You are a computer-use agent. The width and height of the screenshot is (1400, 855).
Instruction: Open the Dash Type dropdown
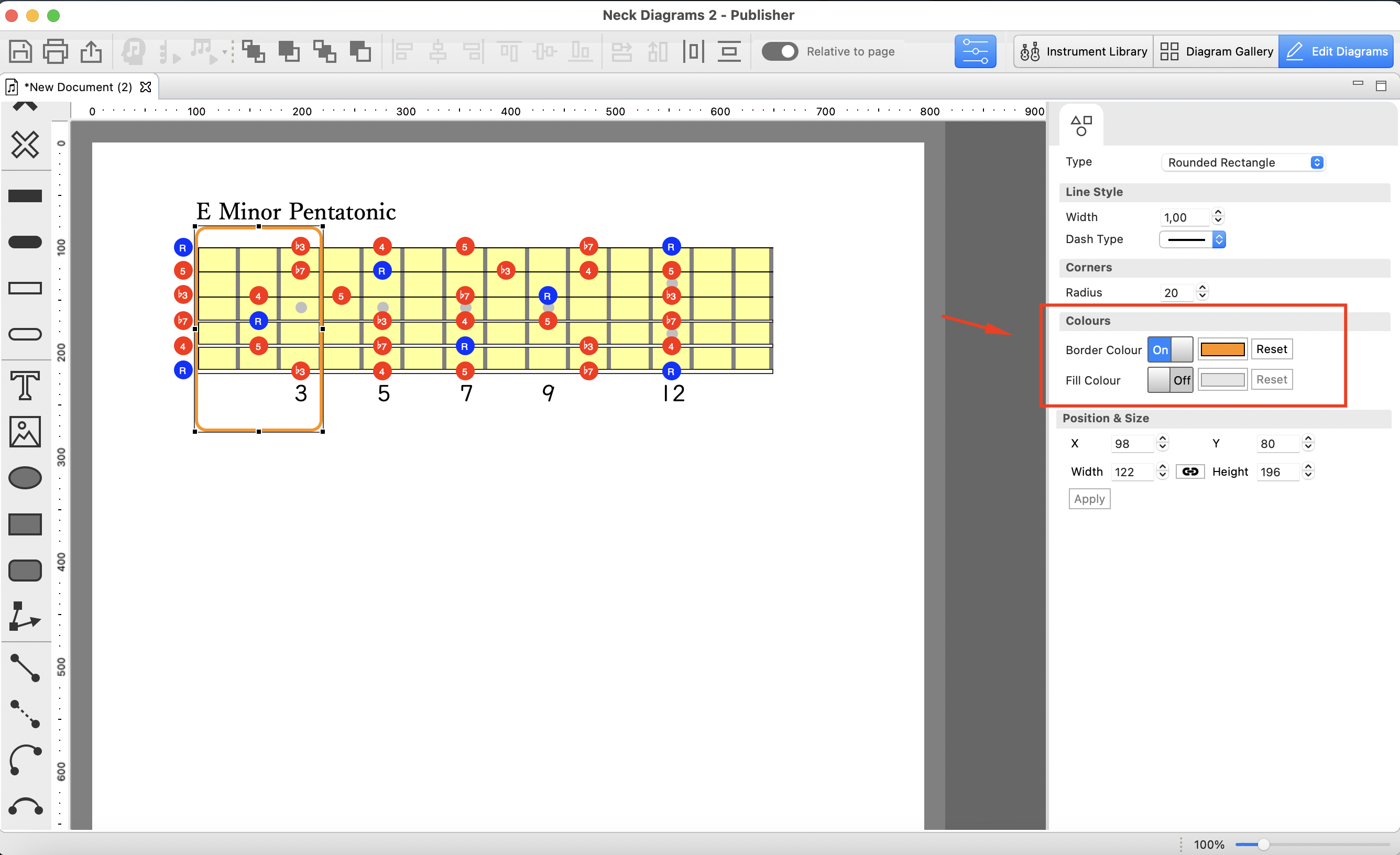point(1192,239)
